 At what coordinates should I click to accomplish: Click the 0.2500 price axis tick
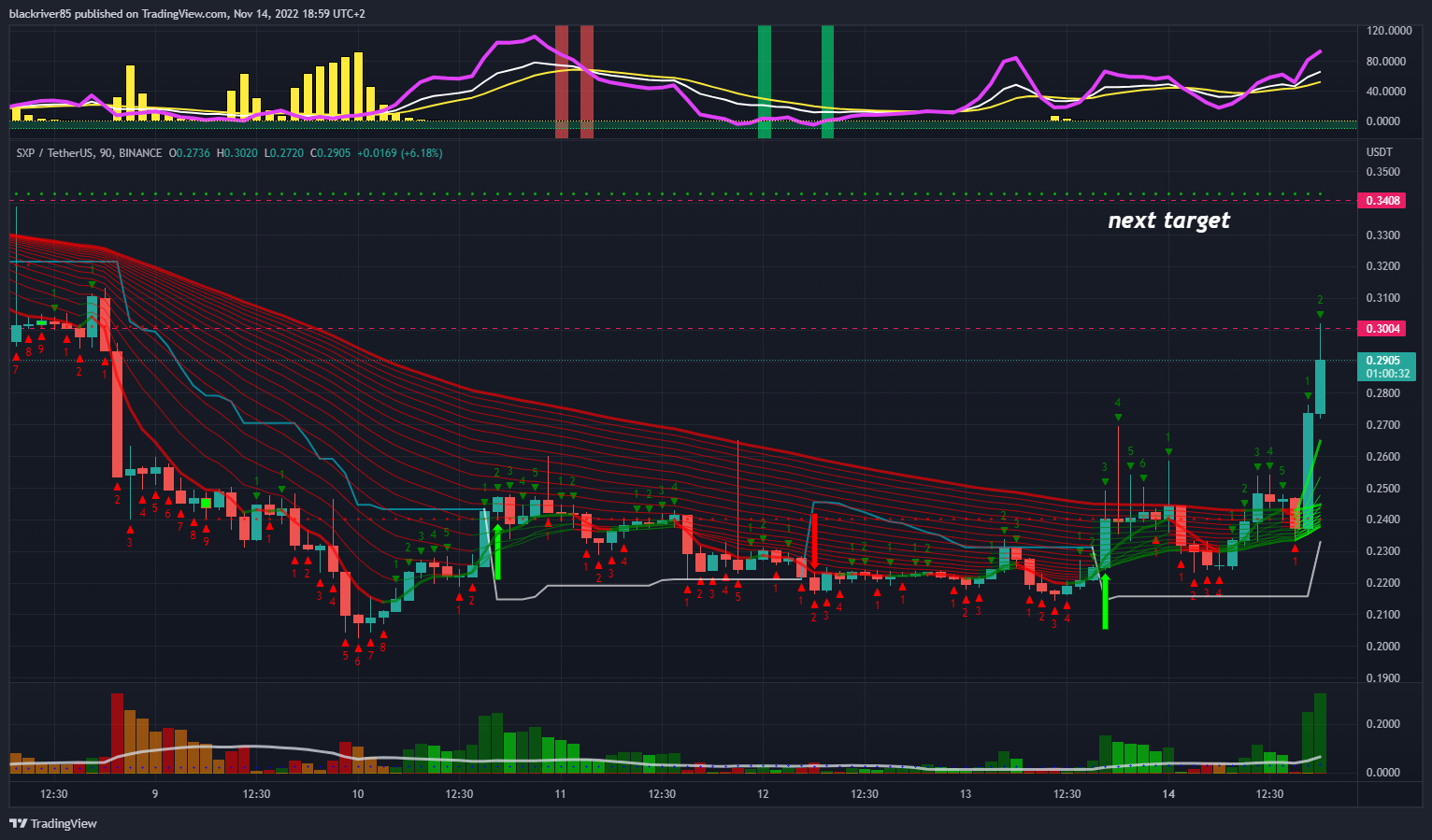pos(1383,490)
